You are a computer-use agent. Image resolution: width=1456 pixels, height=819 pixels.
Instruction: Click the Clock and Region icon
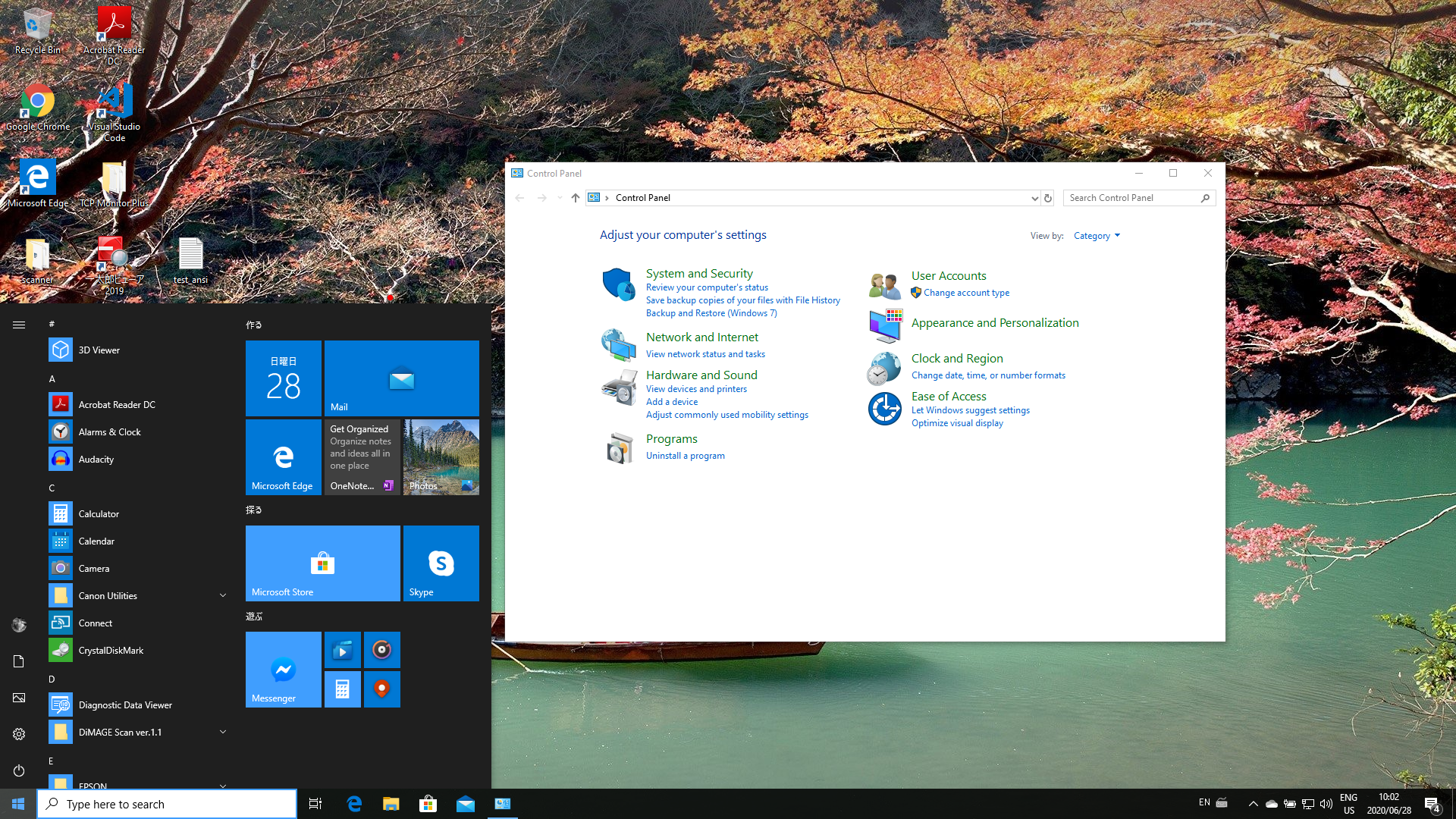[884, 369]
